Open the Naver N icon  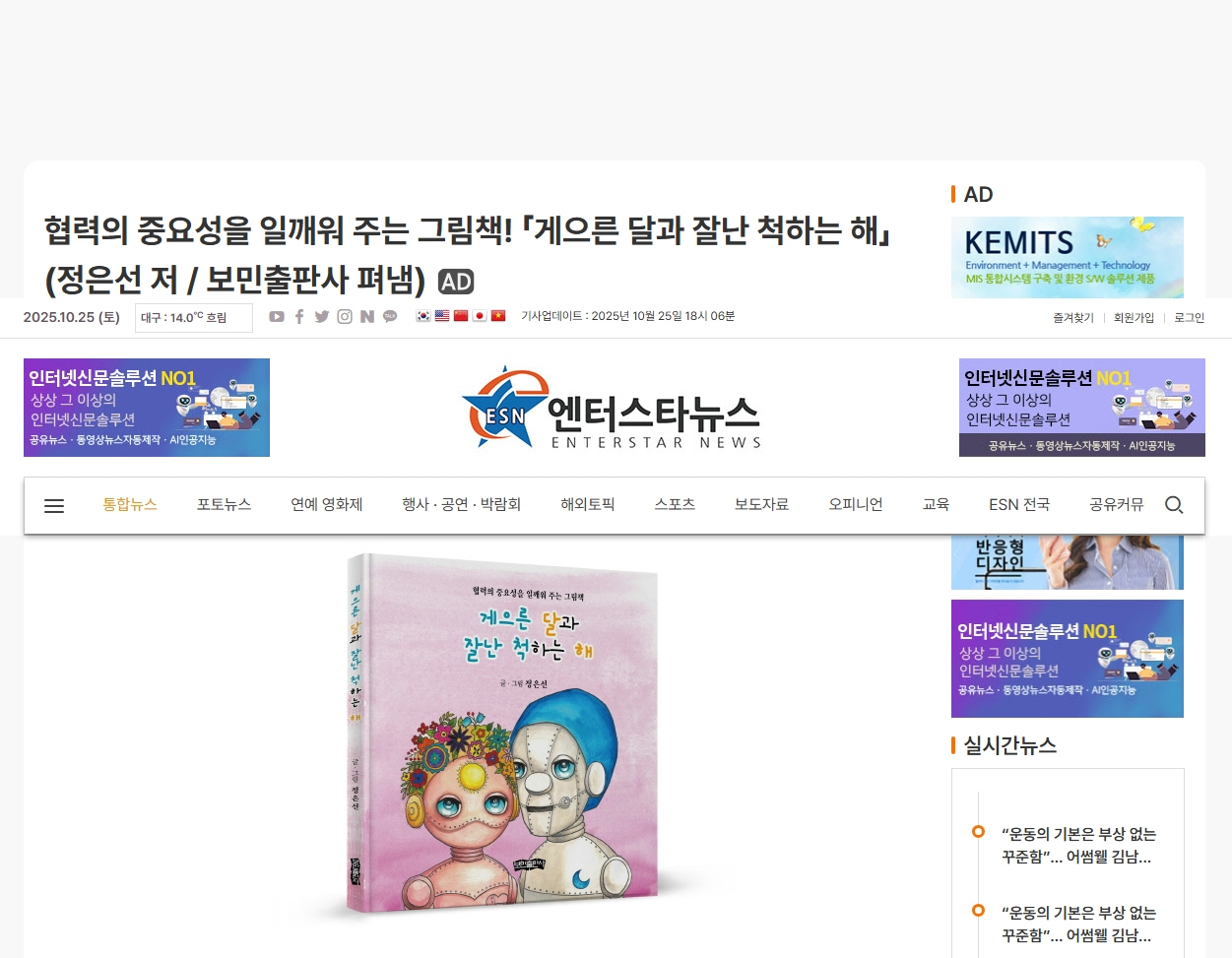(x=367, y=316)
